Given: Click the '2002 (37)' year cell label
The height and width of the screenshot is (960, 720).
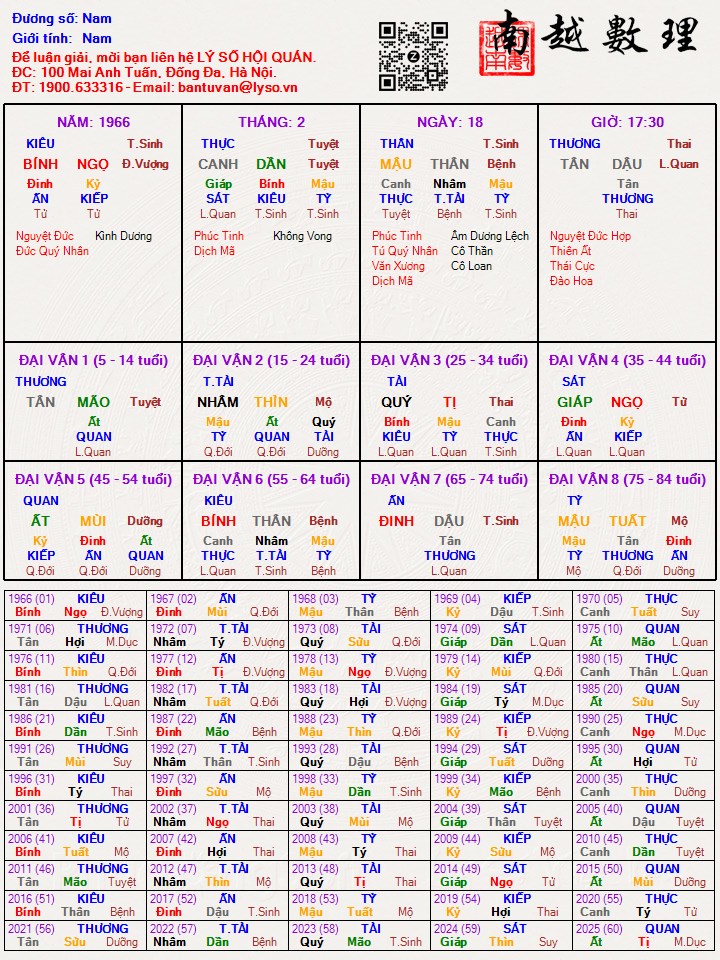Looking at the screenshot, I should [x=173, y=809].
